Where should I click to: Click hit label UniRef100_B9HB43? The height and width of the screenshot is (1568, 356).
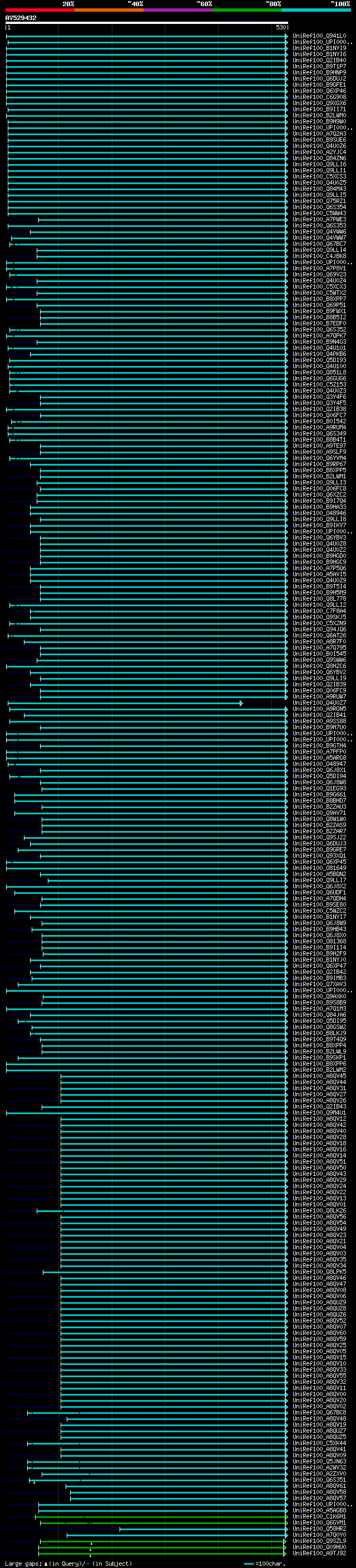click(319, 929)
